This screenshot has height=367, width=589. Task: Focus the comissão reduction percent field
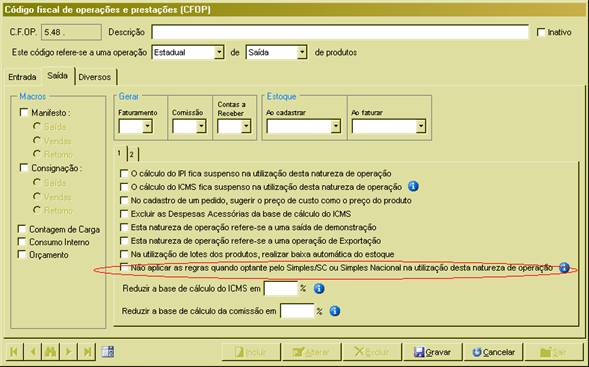(x=297, y=311)
